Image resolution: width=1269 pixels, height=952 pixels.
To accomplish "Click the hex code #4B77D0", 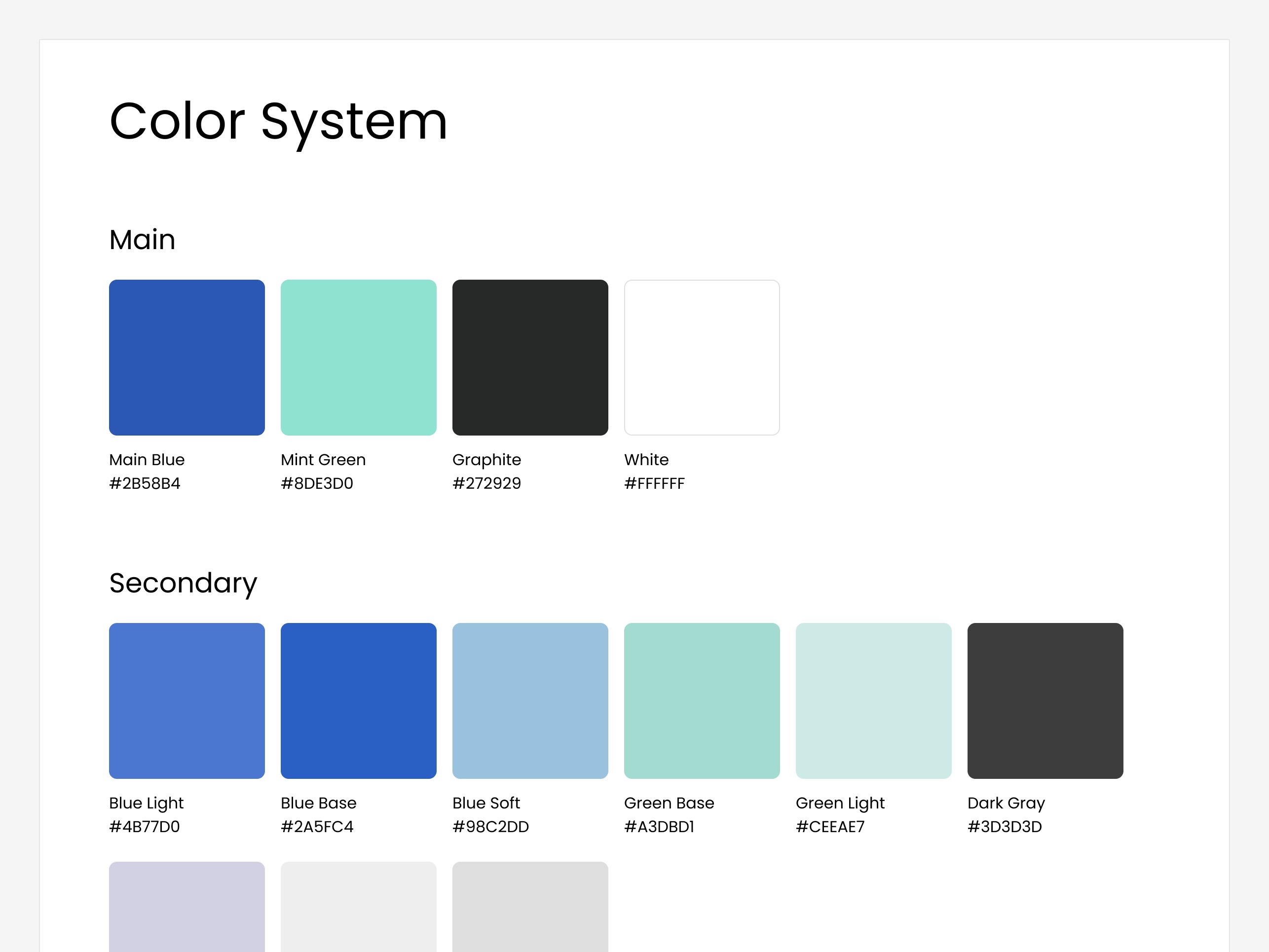I will tap(145, 827).
